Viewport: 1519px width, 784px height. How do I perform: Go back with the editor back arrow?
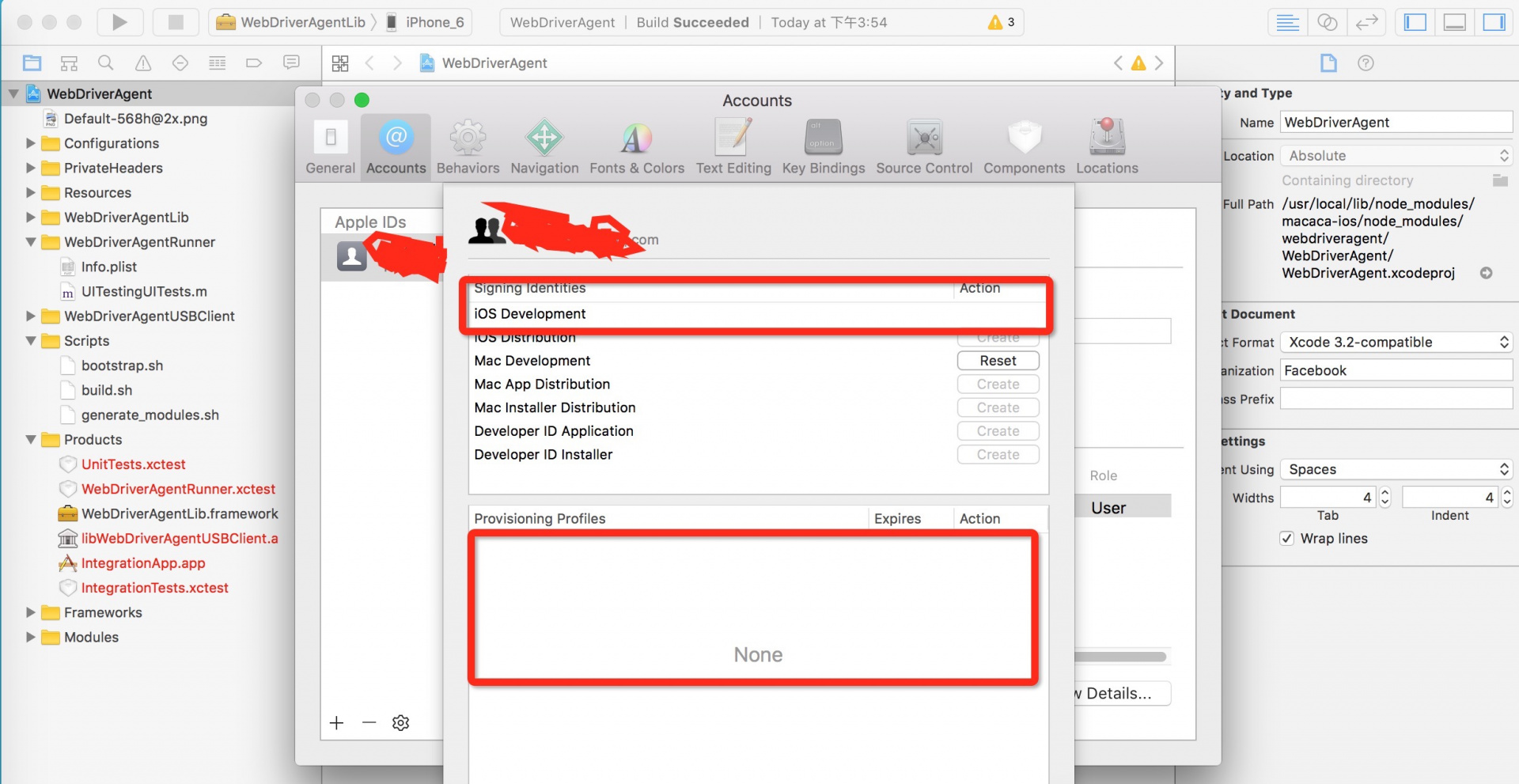[x=369, y=63]
